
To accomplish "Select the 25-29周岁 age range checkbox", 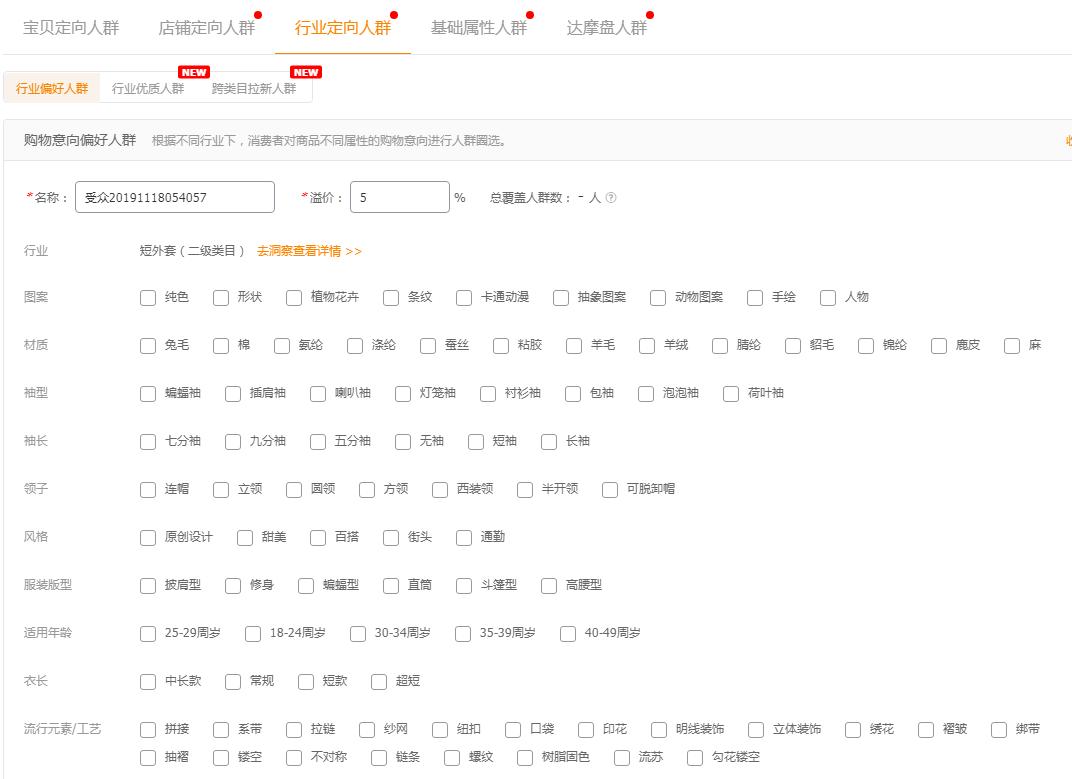I will 147,633.
